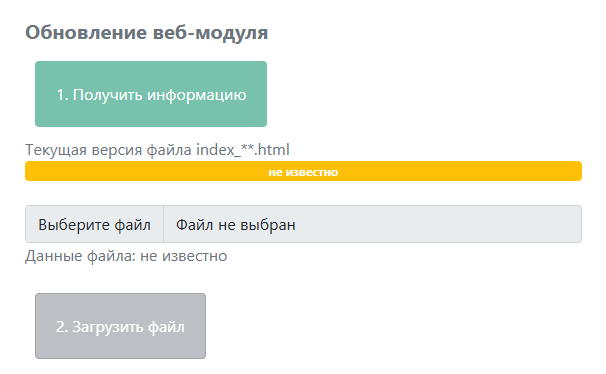606x374 pixels.
Task: Start step 1, 'Получить информацию'
Action: pos(151,94)
